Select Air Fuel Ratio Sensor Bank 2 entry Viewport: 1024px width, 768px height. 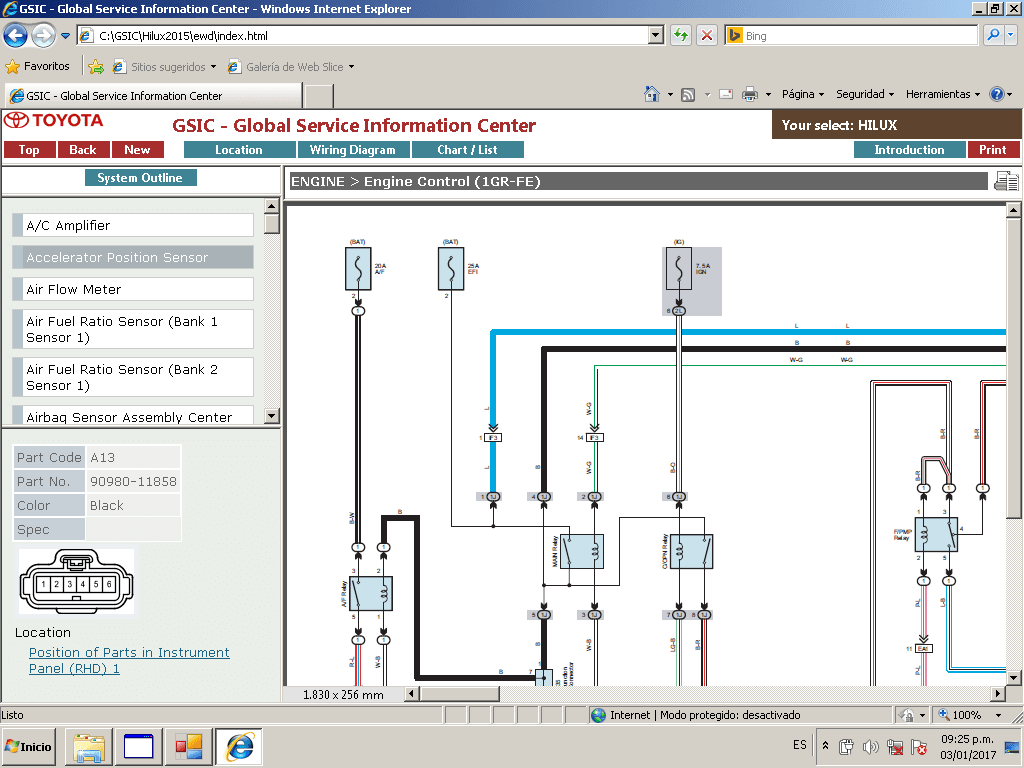coord(133,377)
